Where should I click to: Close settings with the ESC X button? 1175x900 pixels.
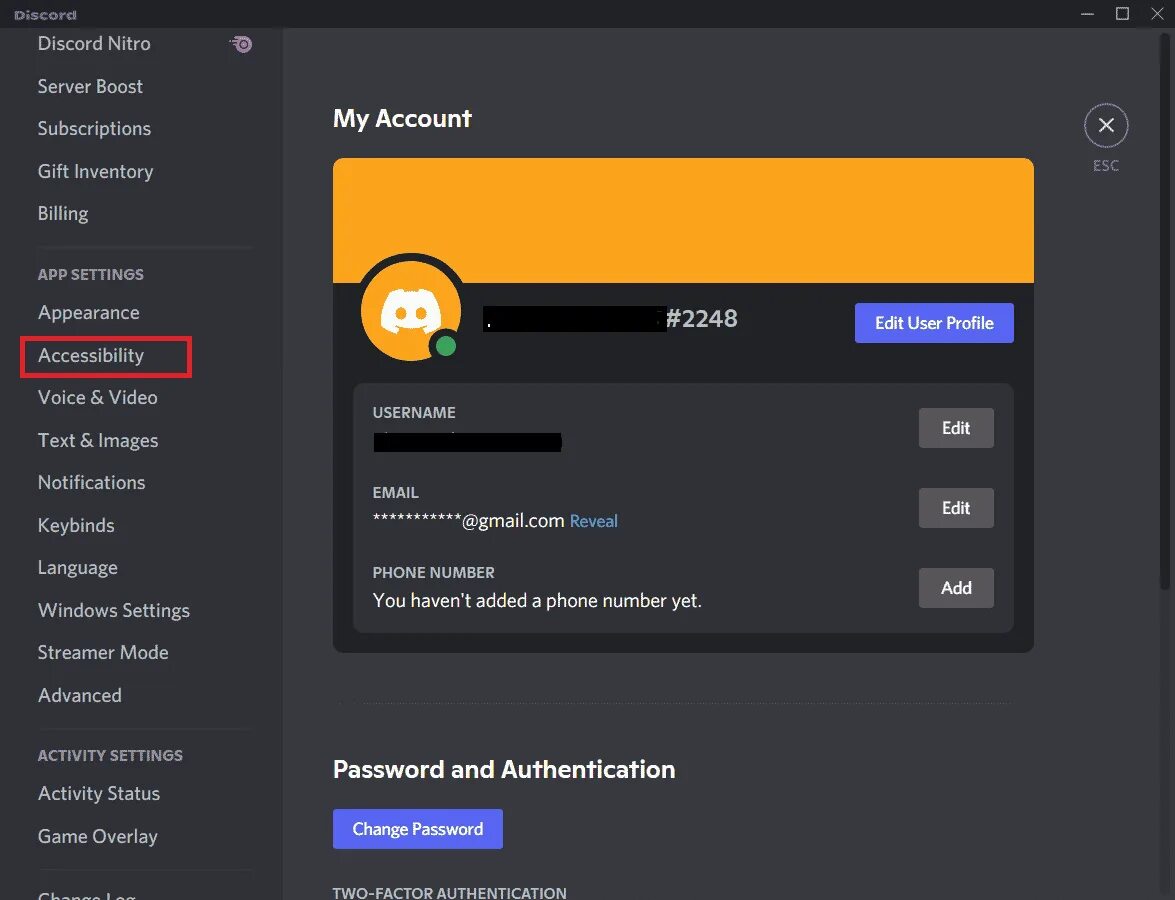click(x=1105, y=125)
